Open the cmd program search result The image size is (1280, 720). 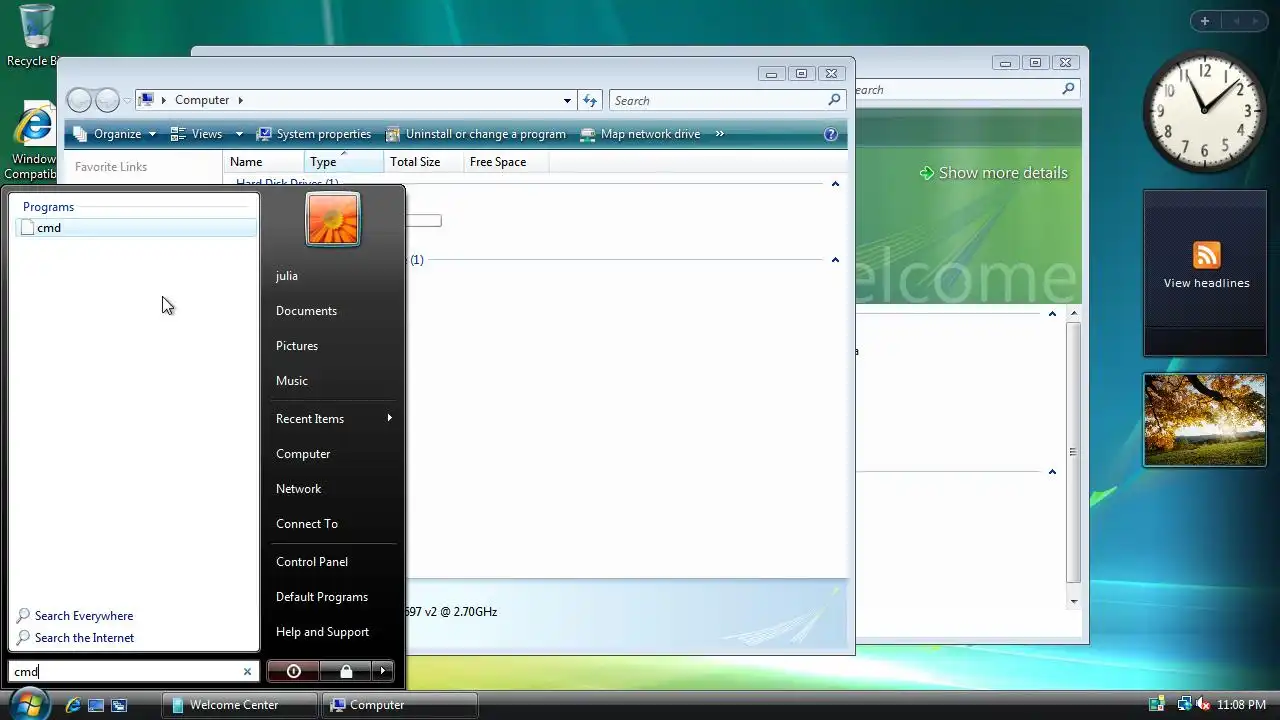[136, 228]
